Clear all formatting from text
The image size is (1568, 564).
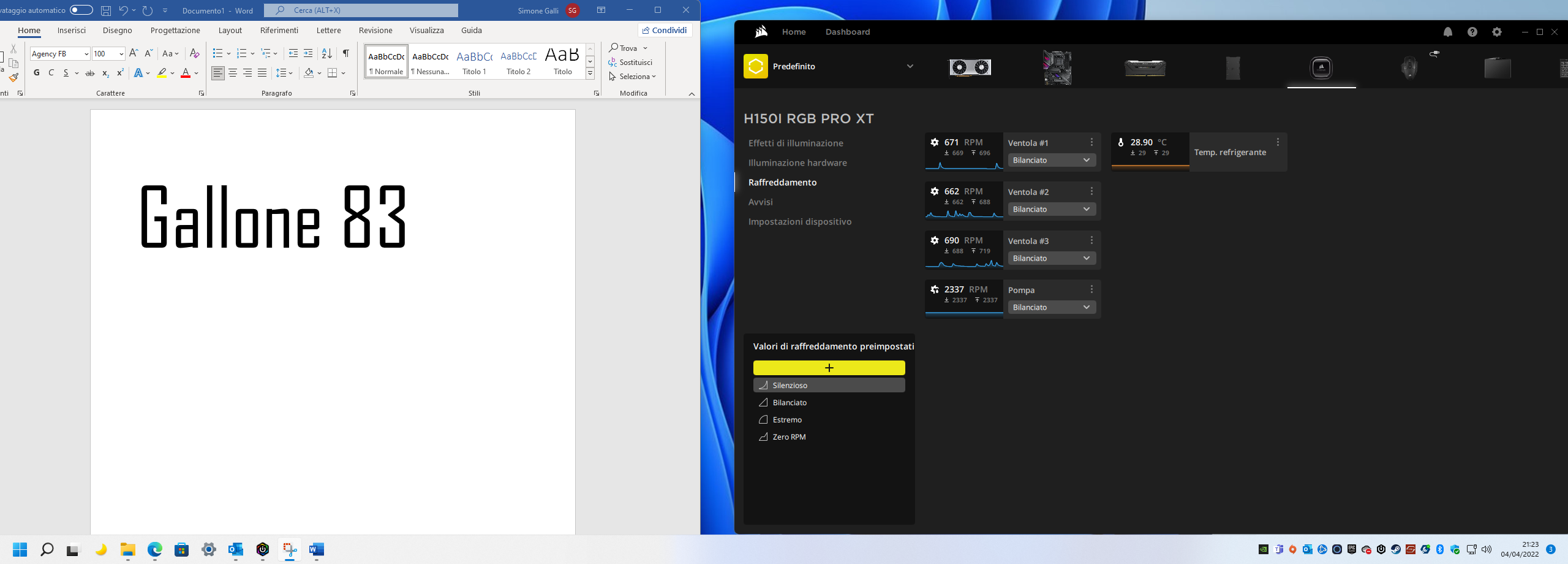194,53
